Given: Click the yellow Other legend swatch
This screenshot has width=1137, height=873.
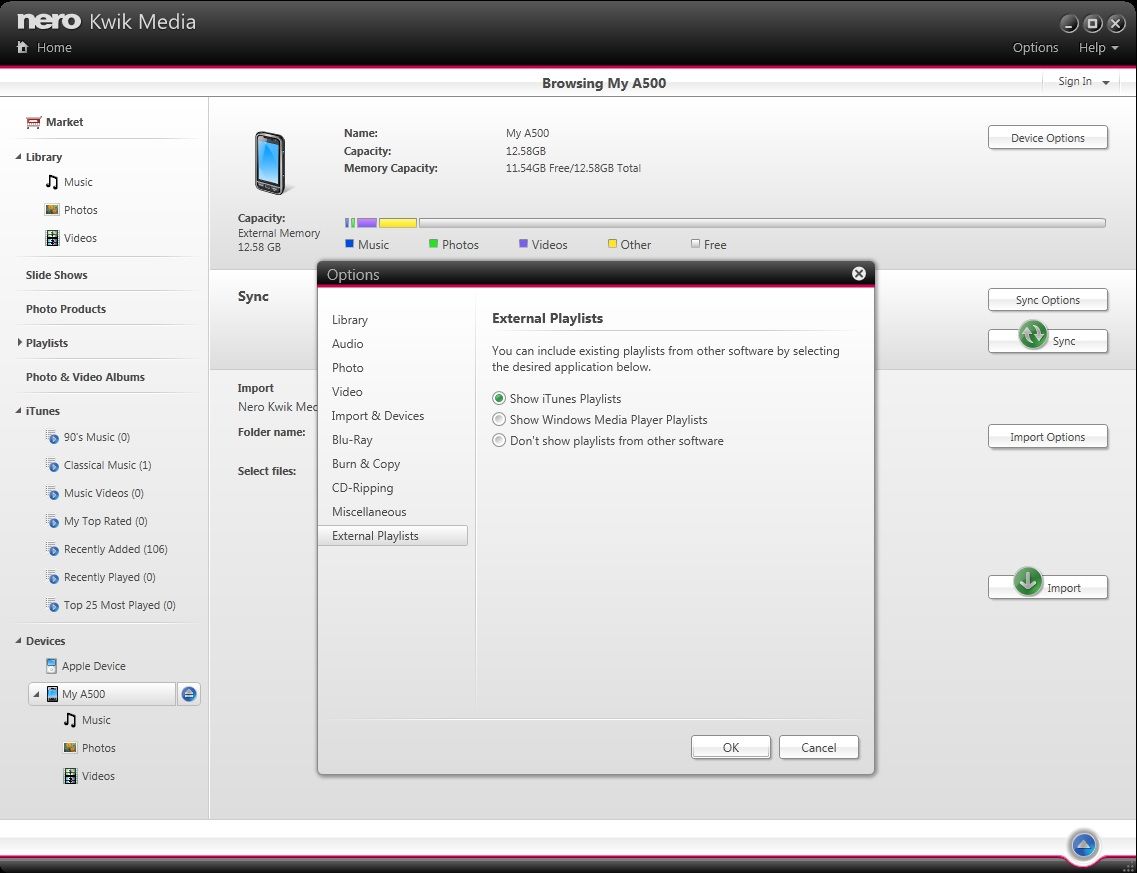Looking at the screenshot, I should pos(612,244).
